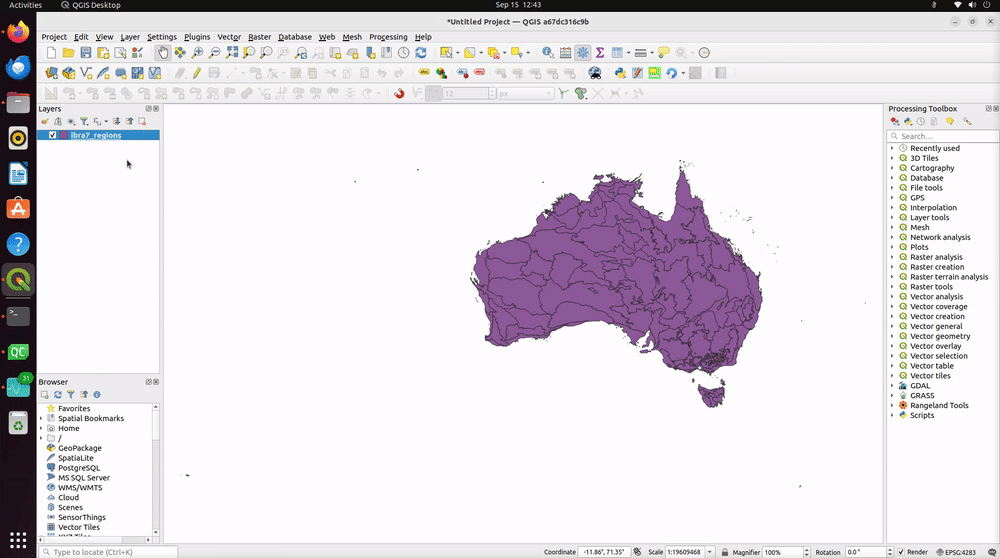Viewport: 1000px width, 558px height.
Task: Toggle the Render checkbox in status bar
Action: click(x=901, y=552)
